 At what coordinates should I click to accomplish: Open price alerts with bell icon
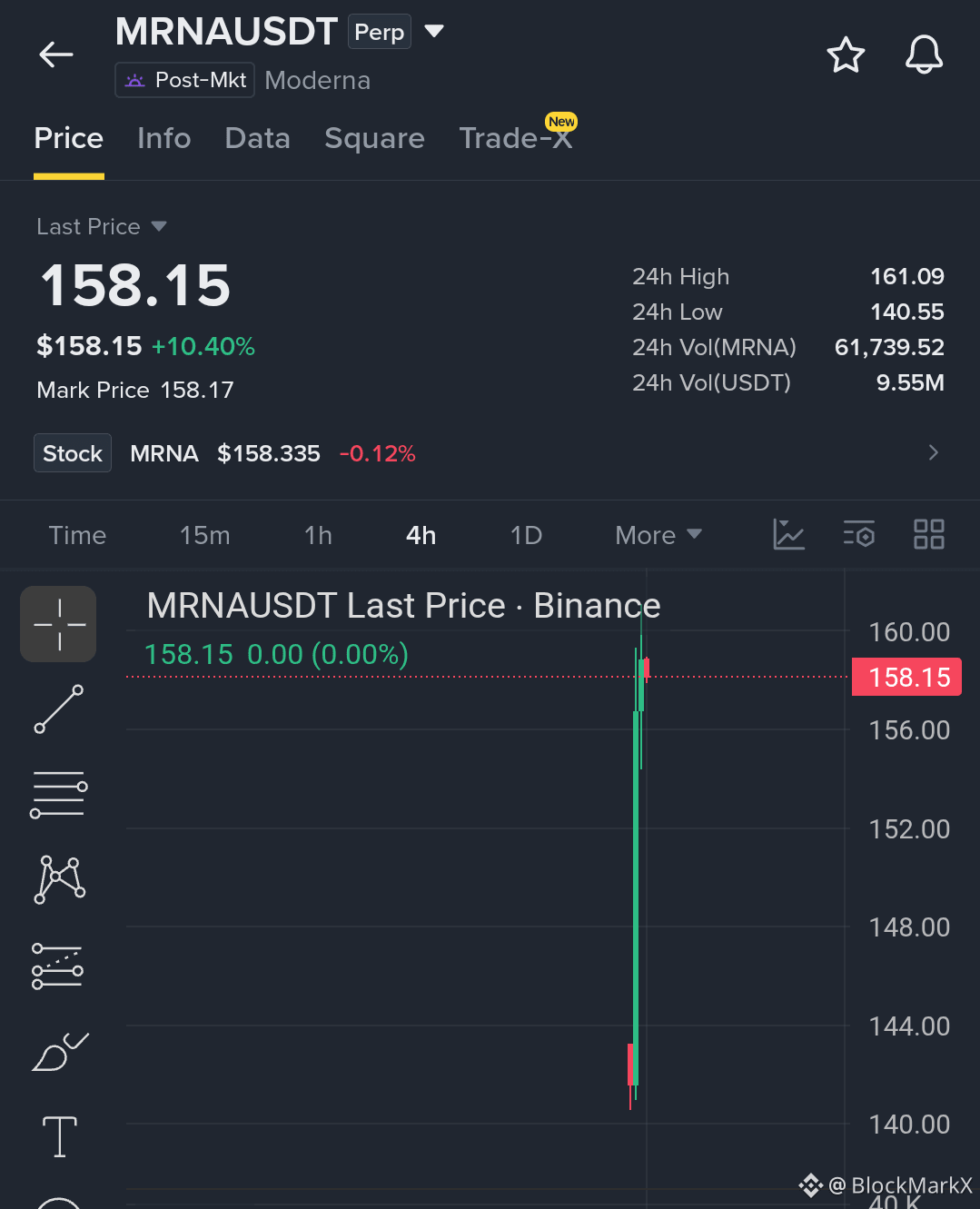925,55
